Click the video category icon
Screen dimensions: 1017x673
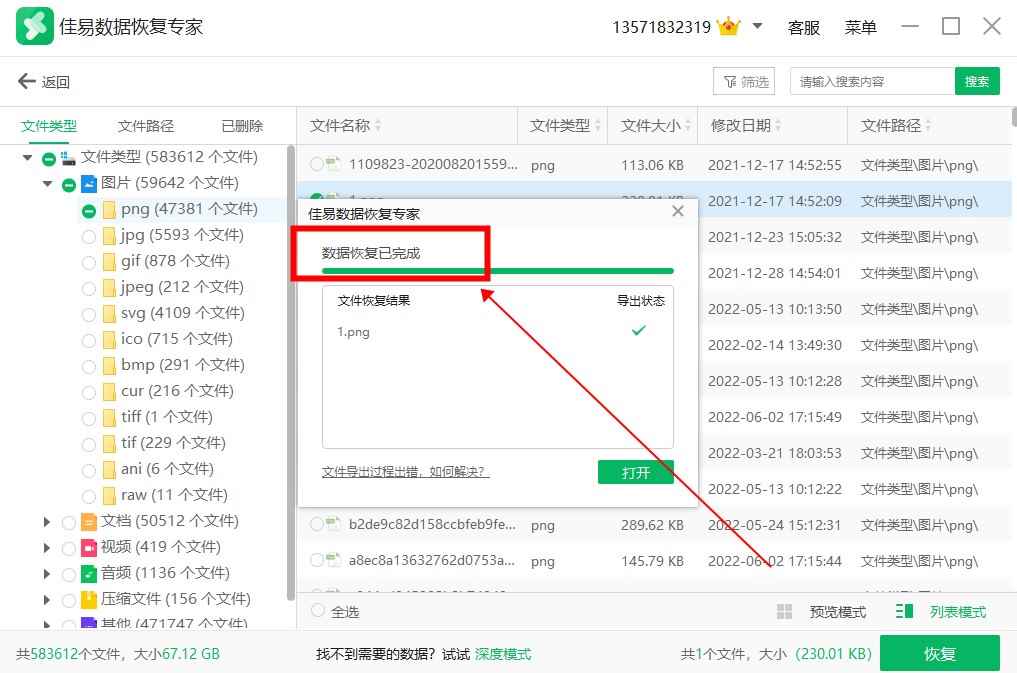89,547
